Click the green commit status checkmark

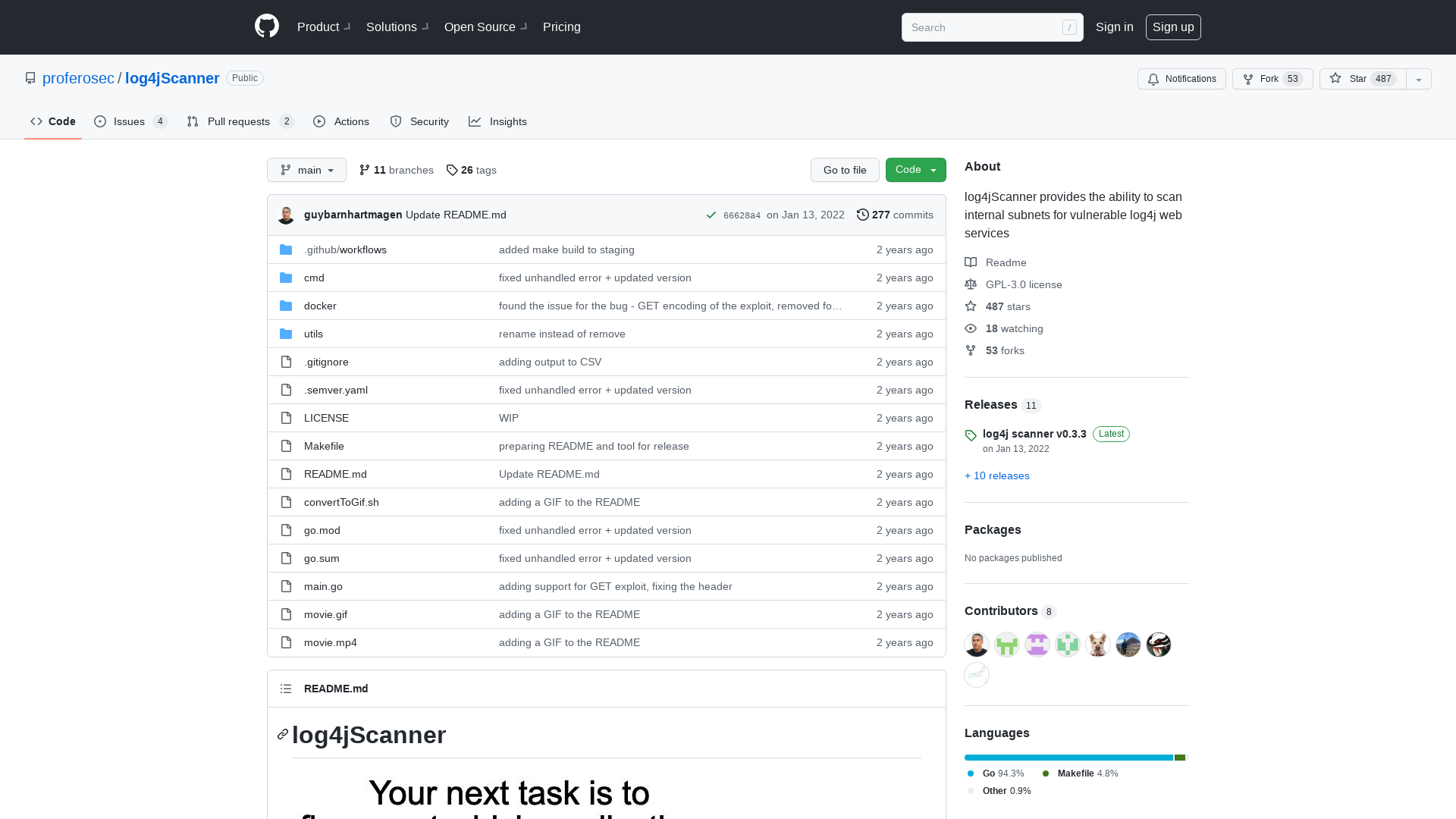click(x=711, y=215)
